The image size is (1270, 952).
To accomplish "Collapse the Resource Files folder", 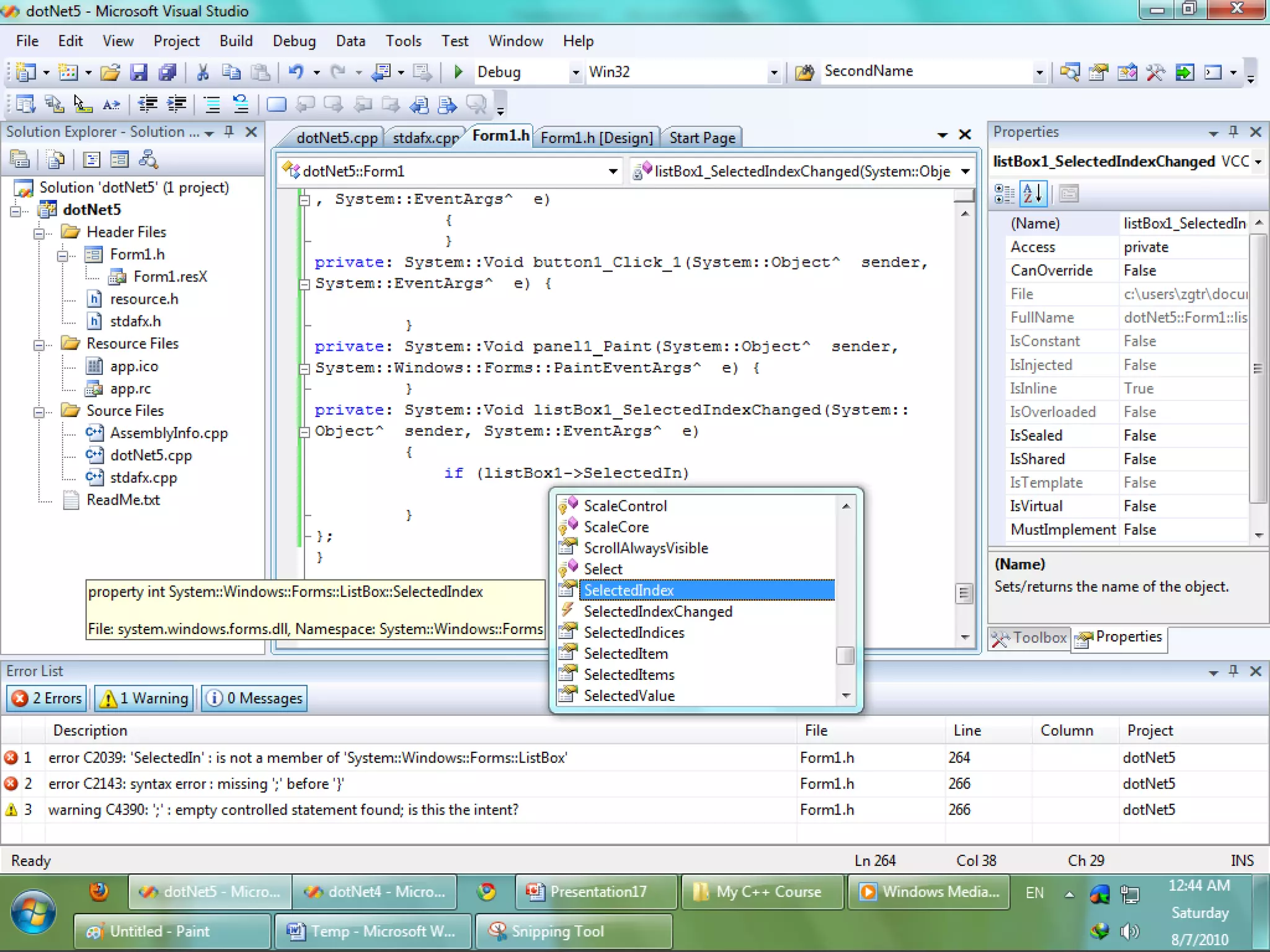I will click(38, 345).
